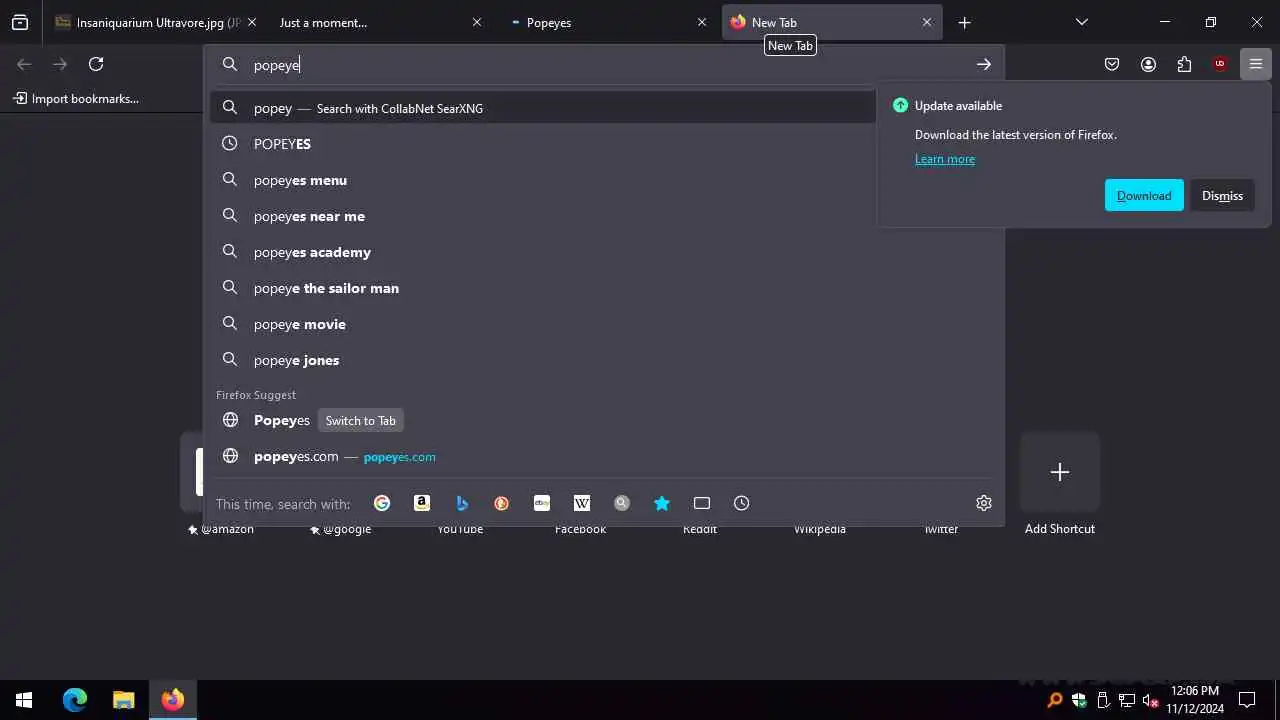
Task: Open search settings gear icon
Action: point(984,503)
